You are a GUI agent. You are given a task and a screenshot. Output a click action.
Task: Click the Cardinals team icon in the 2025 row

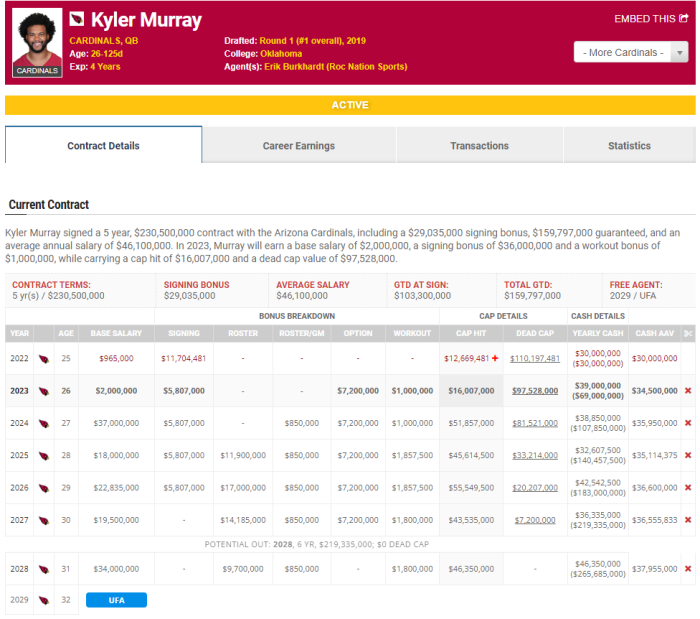point(44,456)
